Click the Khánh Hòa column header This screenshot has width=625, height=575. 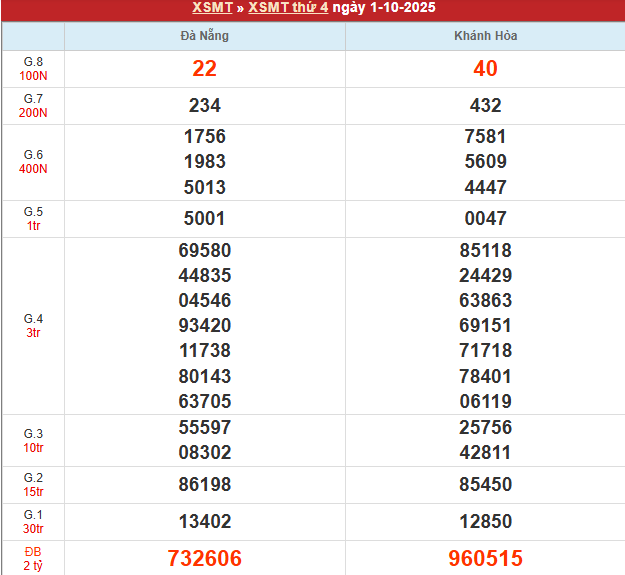485,36
